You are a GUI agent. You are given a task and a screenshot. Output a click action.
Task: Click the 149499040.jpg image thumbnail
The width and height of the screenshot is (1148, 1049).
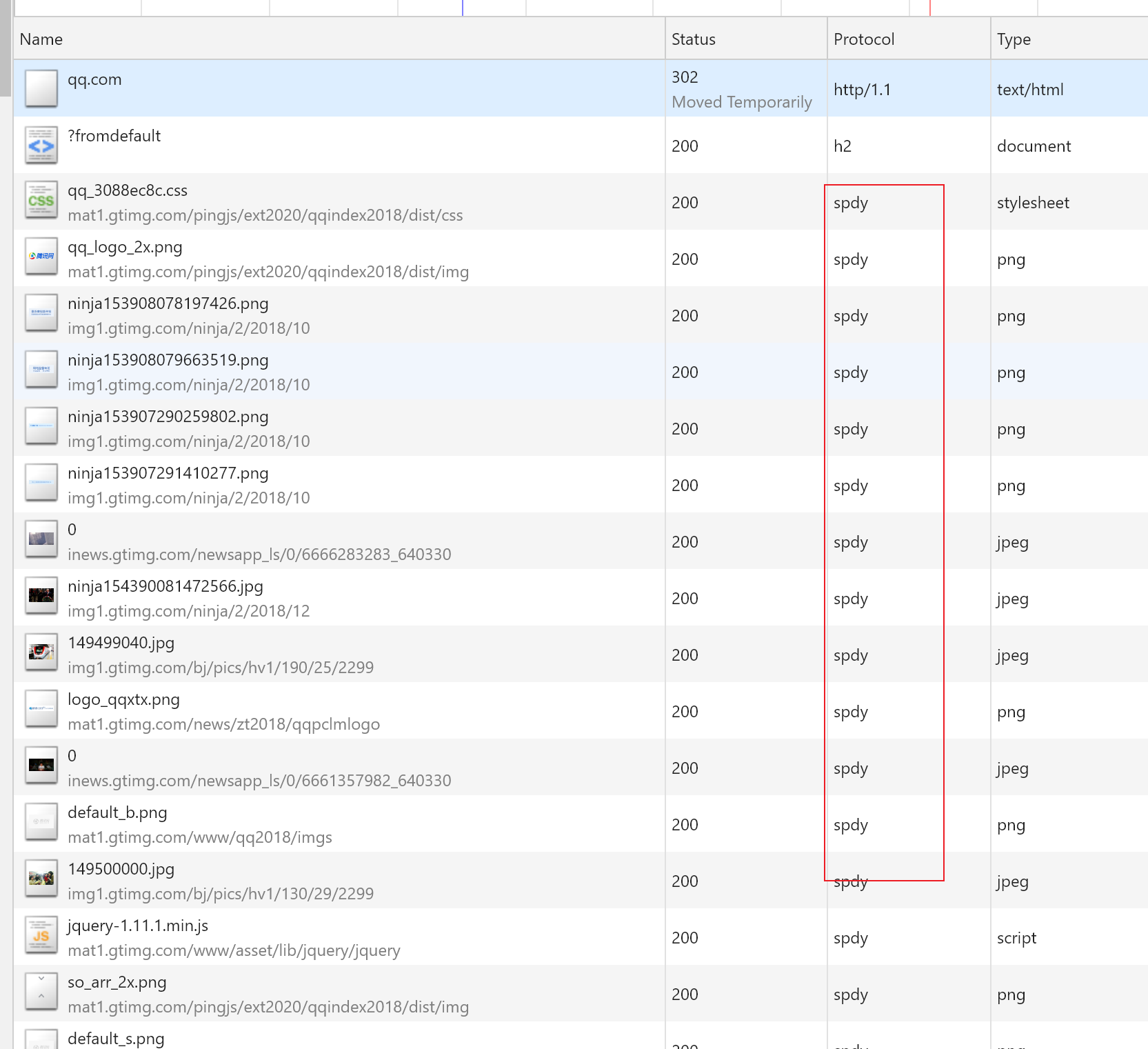point(41,653)
